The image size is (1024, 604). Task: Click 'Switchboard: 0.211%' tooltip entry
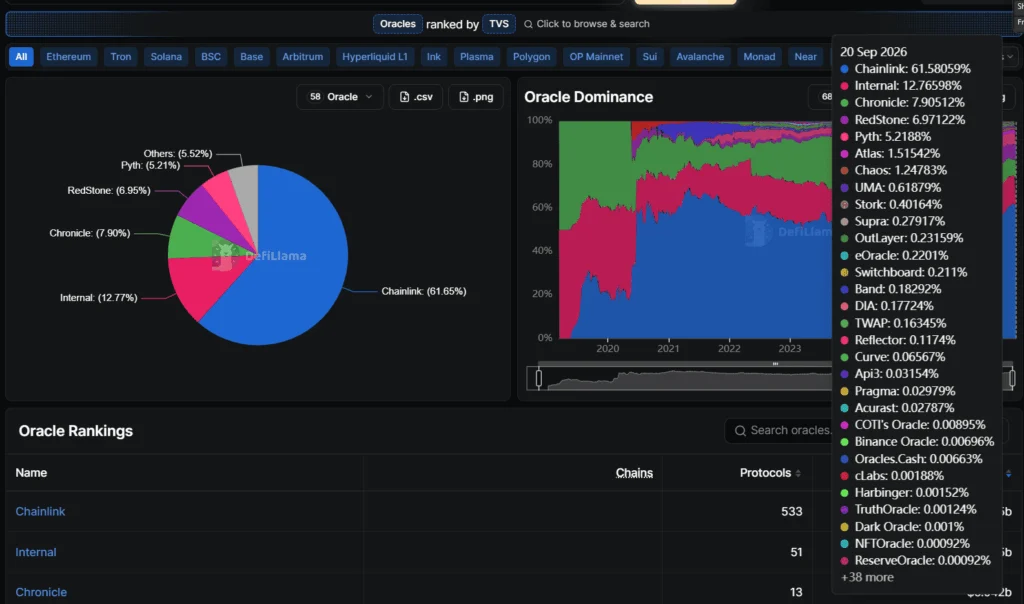(x=911, y=272)
